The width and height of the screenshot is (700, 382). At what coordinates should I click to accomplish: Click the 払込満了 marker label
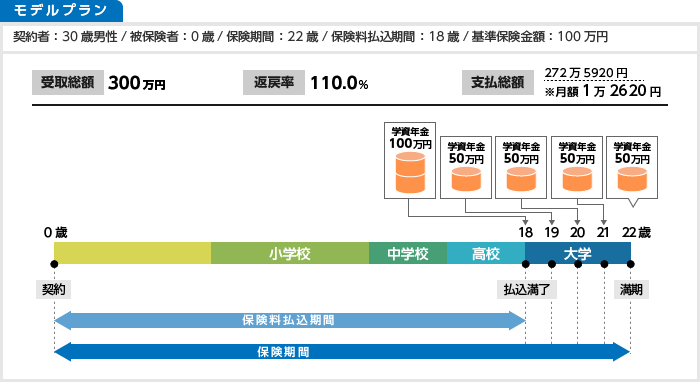pyautogui.click(x=527, y=290)
